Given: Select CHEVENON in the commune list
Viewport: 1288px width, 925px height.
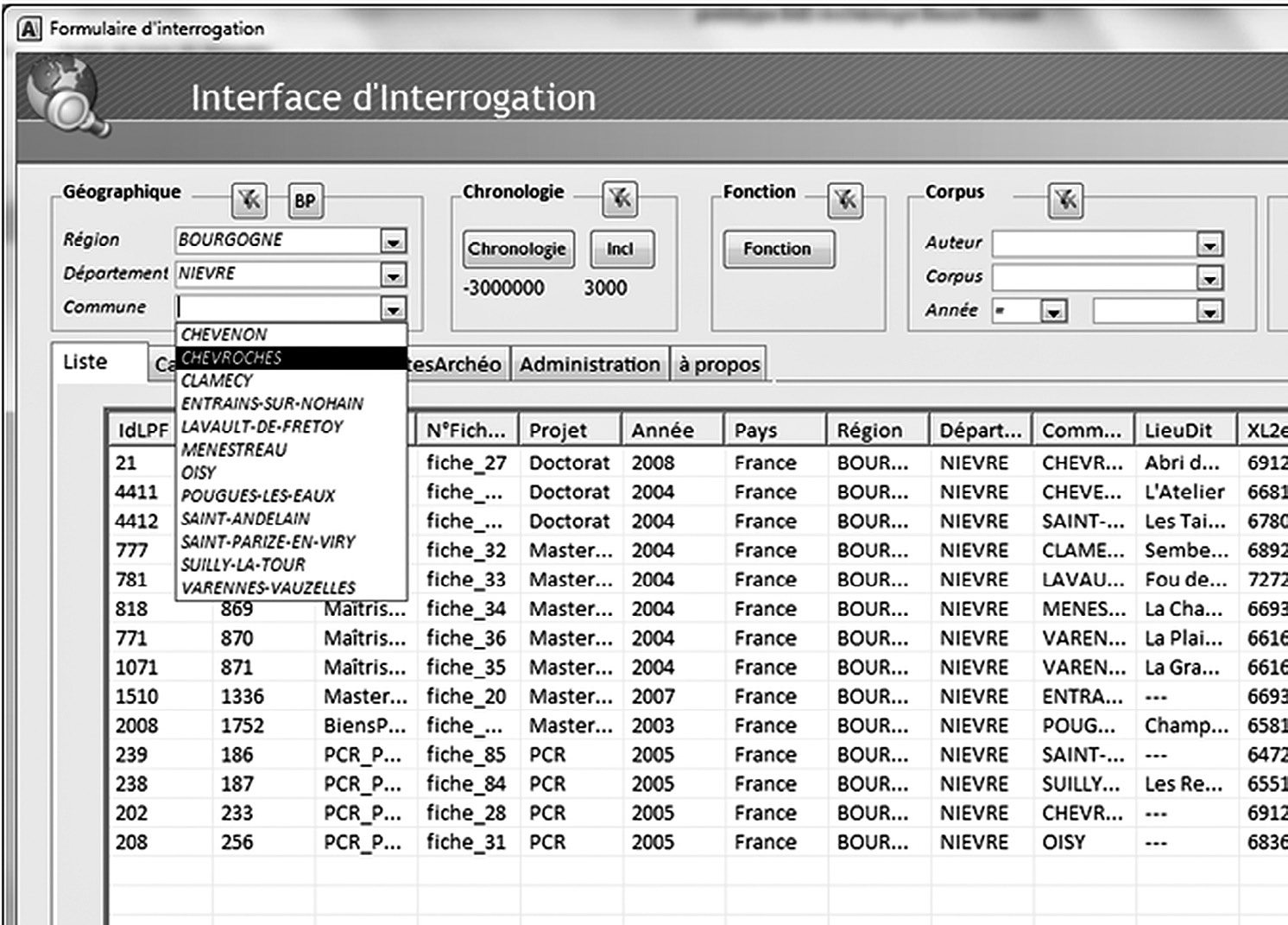Looking at the screenshot, I should [x=291, y=334].
